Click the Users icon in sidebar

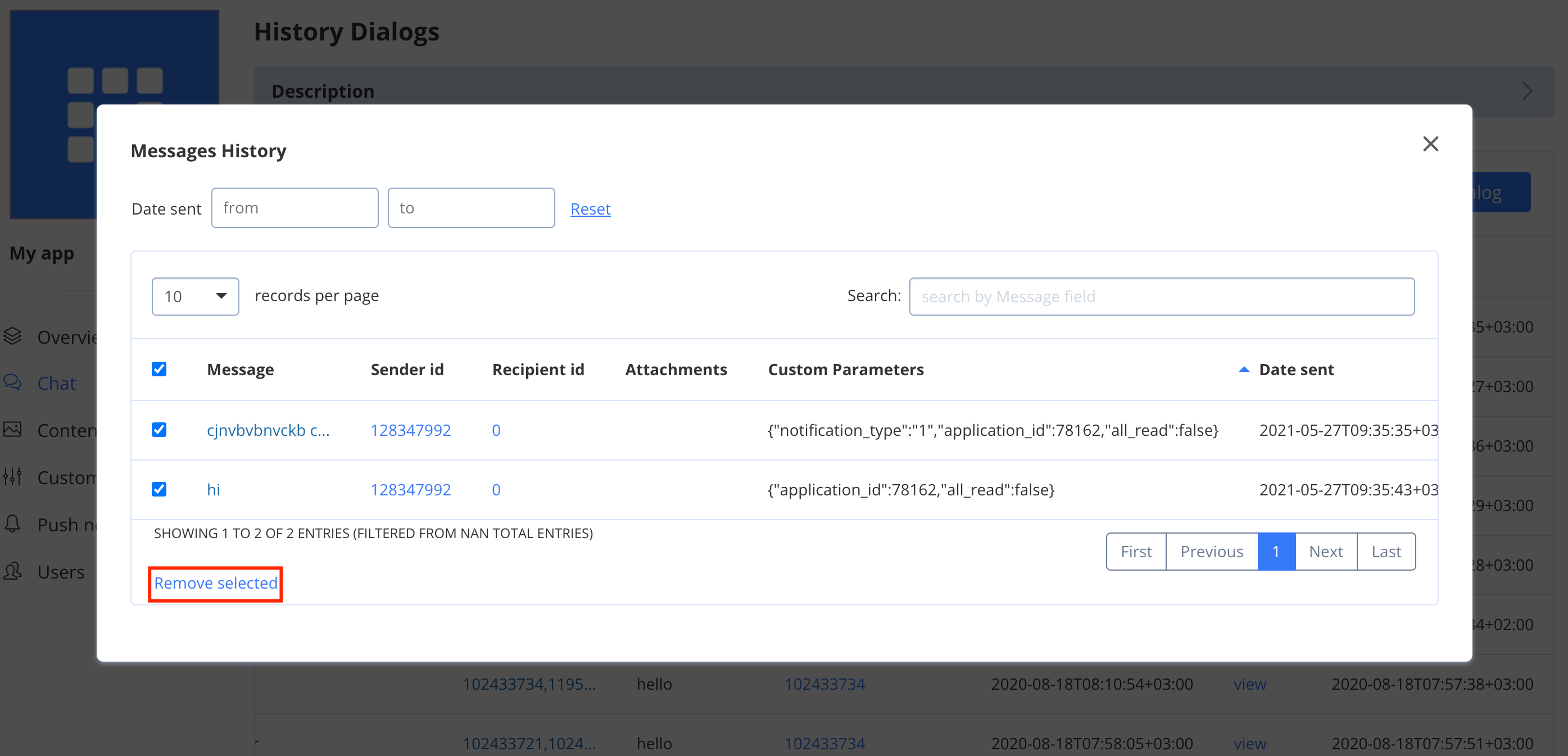tap(13, 571)
